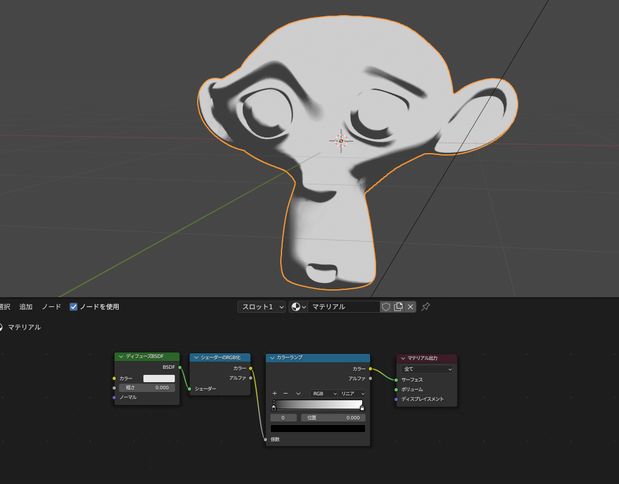Image resolution: width=619 pixels, height=484 pixels.
Task: Collapse the マテリアル出力 node
Action: pos(403,358)
